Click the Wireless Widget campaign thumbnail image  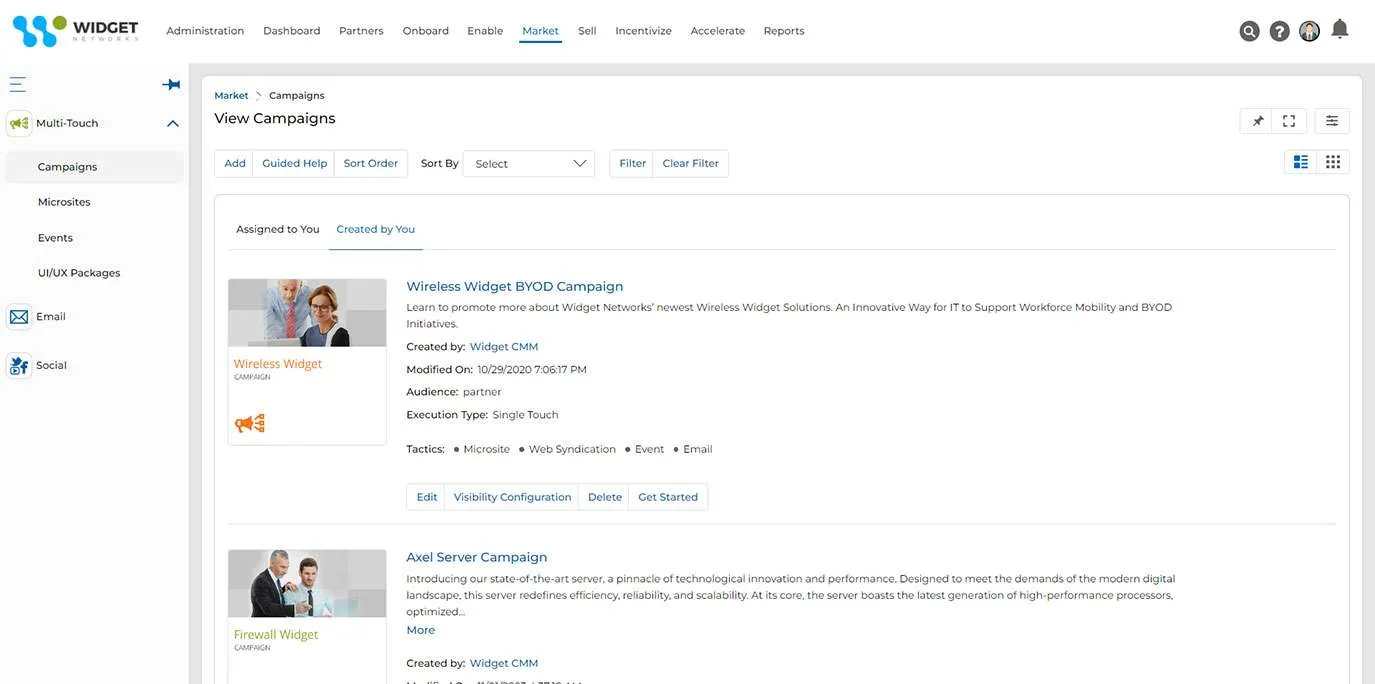coord(307,310)
